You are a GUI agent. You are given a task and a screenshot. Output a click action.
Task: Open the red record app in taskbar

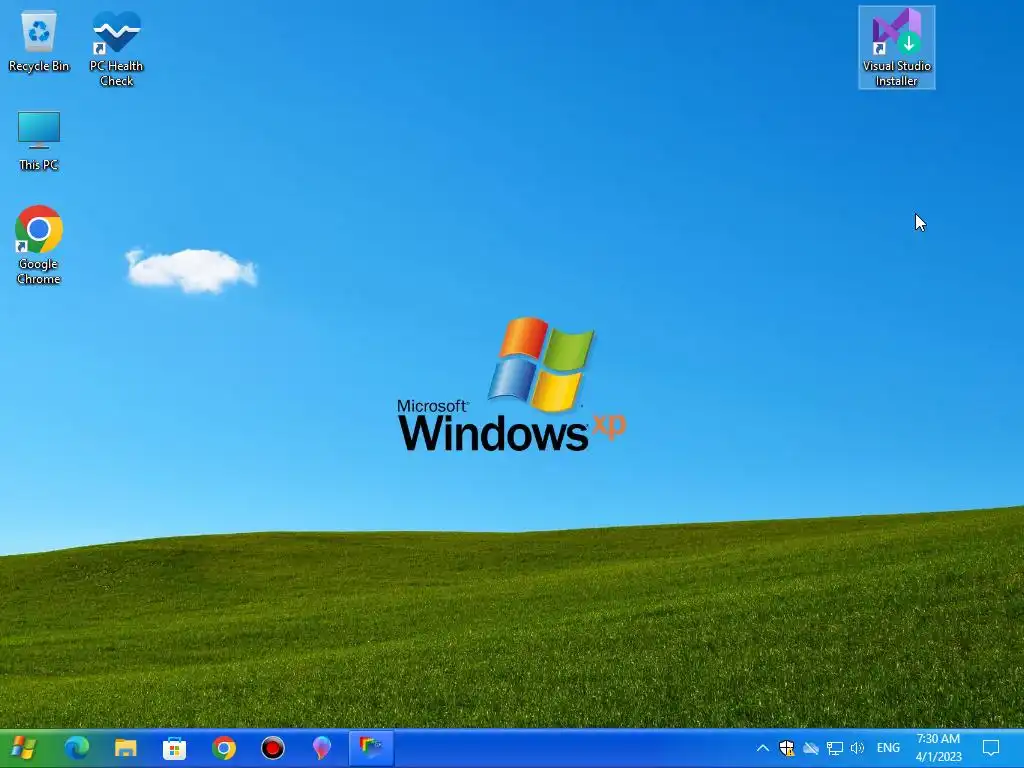click(x=272, y=748)
